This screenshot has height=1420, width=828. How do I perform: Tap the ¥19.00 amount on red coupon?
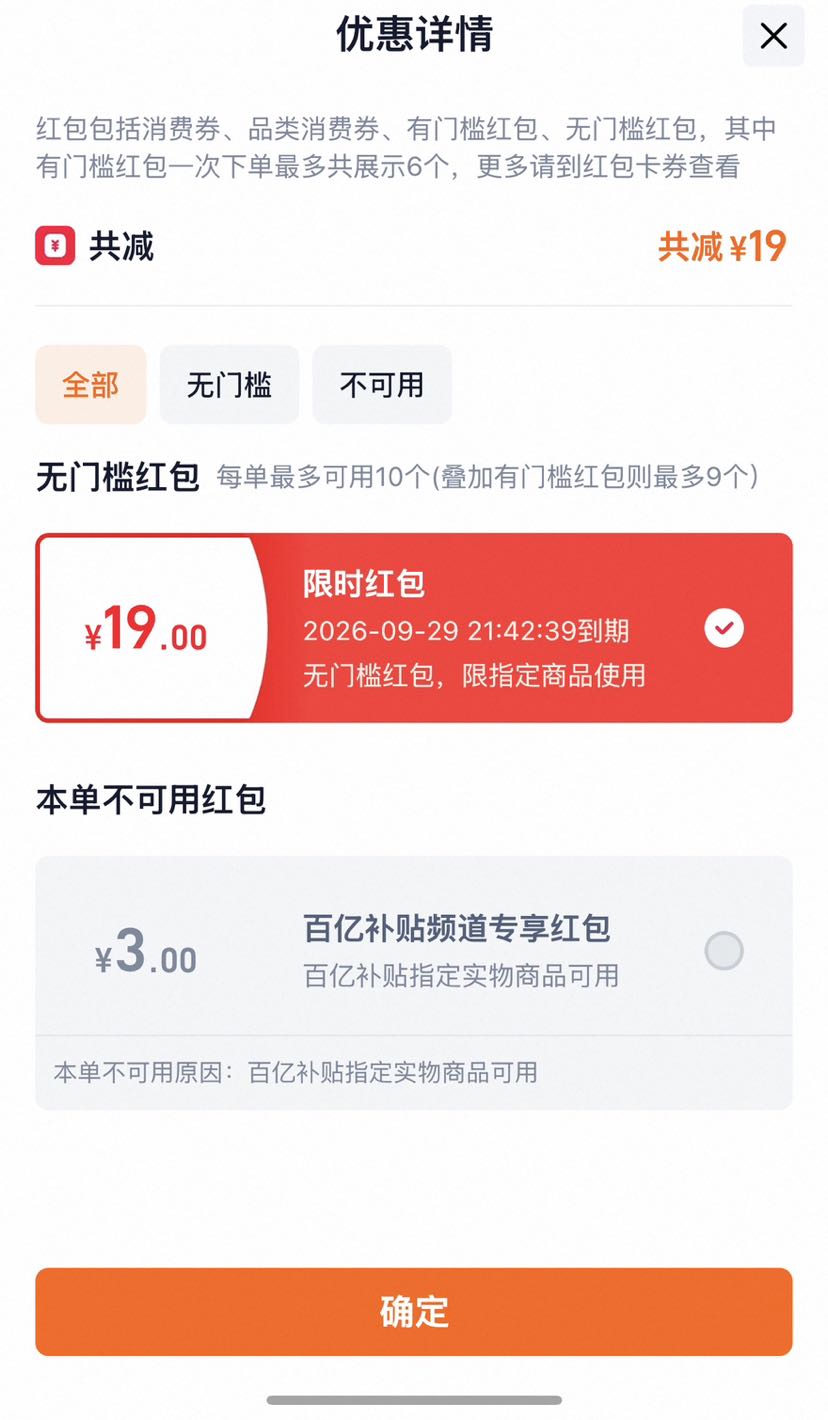pyautogui.click(x=146, y=630)
